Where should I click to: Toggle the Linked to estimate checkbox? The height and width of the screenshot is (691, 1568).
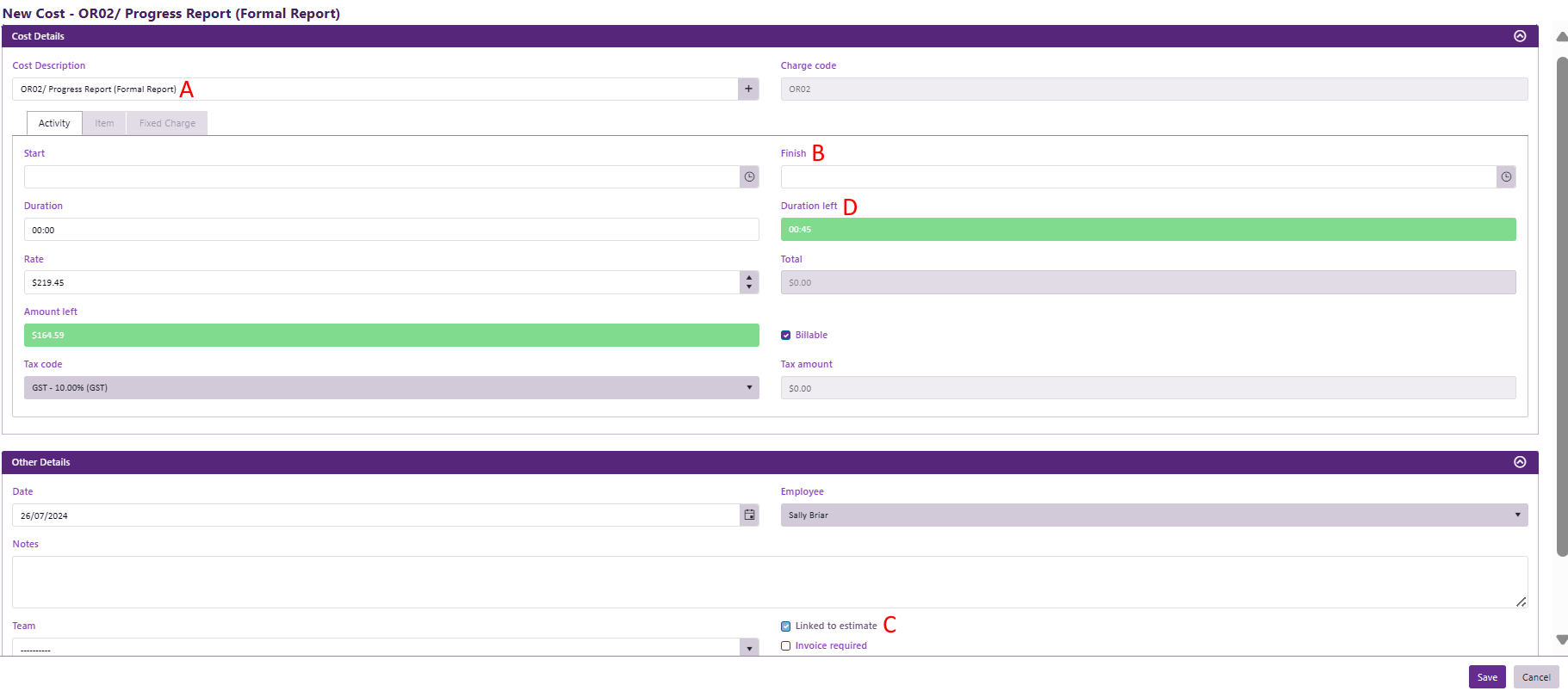click(x=785, y=626)
